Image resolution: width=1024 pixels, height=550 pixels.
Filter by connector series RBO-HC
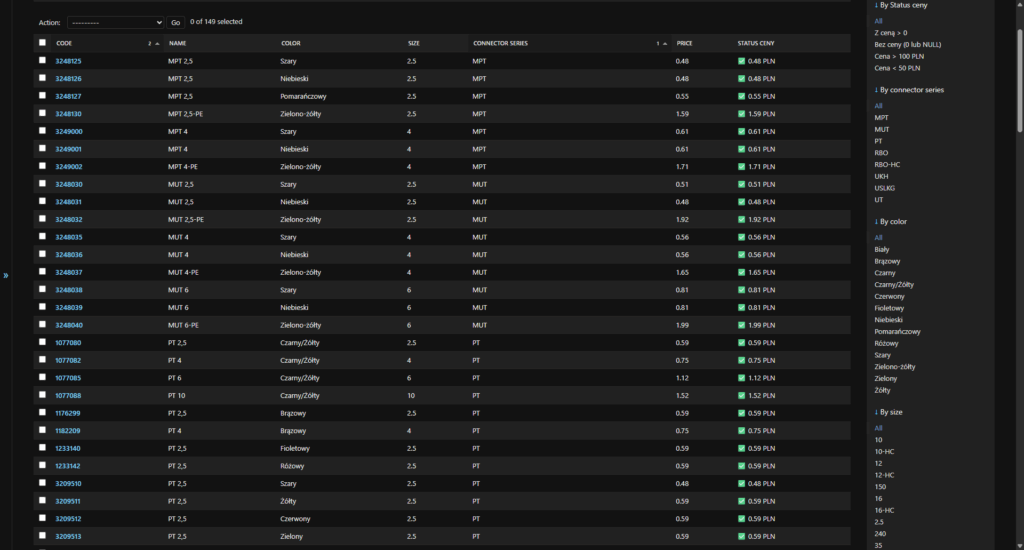888,165
